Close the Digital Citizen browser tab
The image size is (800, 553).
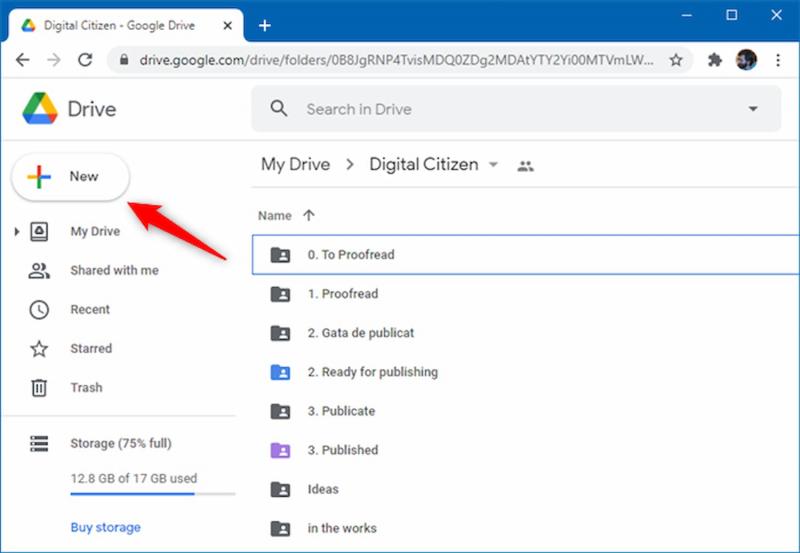(228, 26)
